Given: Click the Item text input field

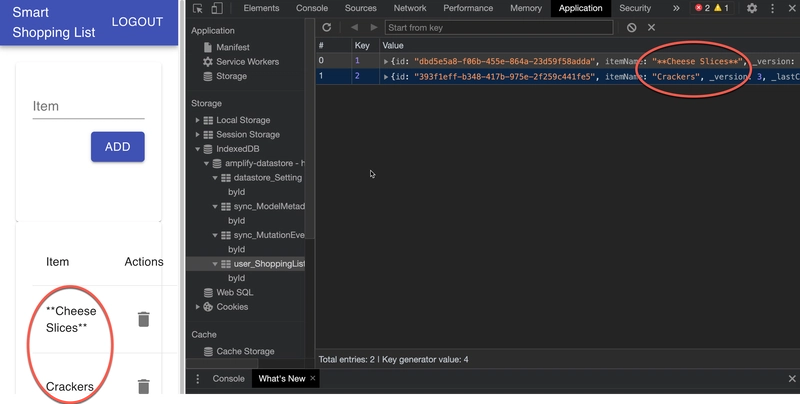Looking at the screenshot, I should (x=88, y=106).
